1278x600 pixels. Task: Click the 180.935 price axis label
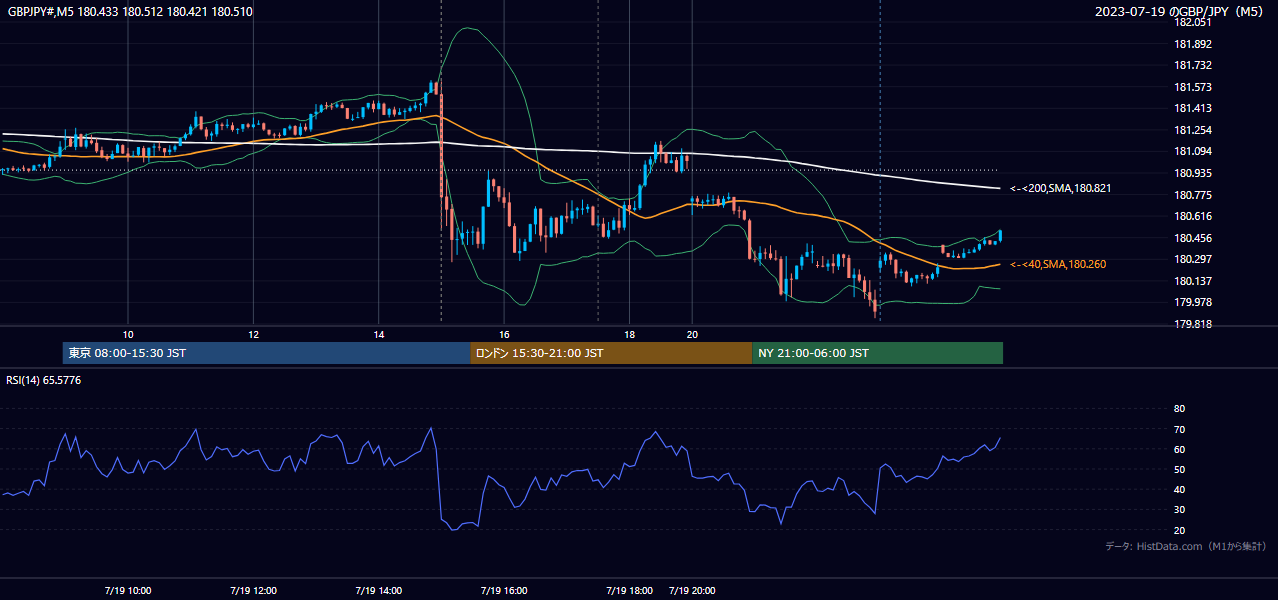pyautogui.click(x=1194, y=173)
